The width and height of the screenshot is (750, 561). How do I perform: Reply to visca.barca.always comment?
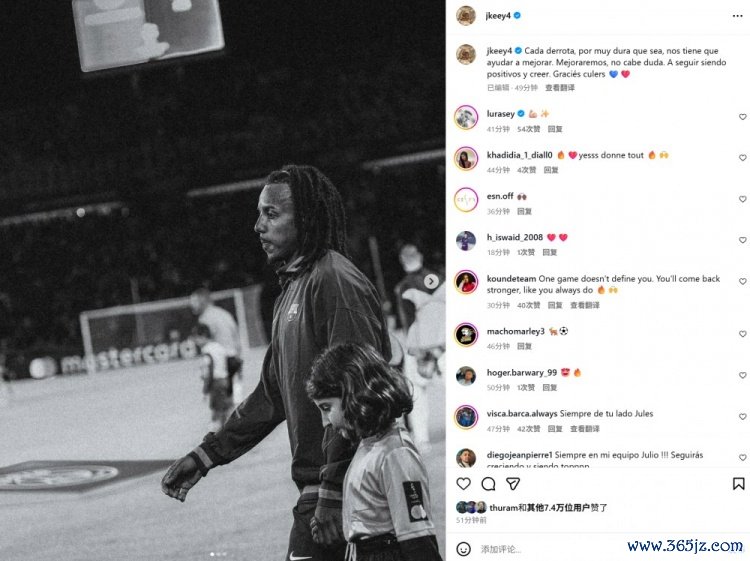pyautogui.click(x=554, y=429)
